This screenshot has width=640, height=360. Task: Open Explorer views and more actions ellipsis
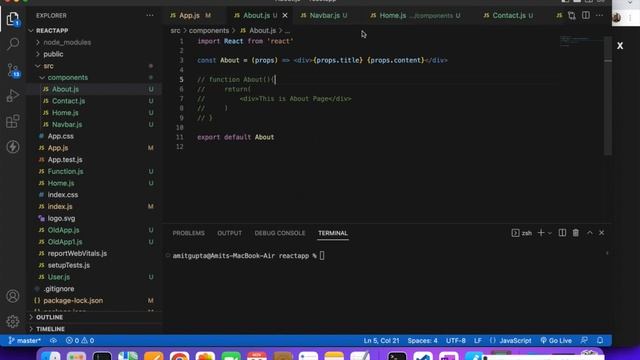(150, 16)
